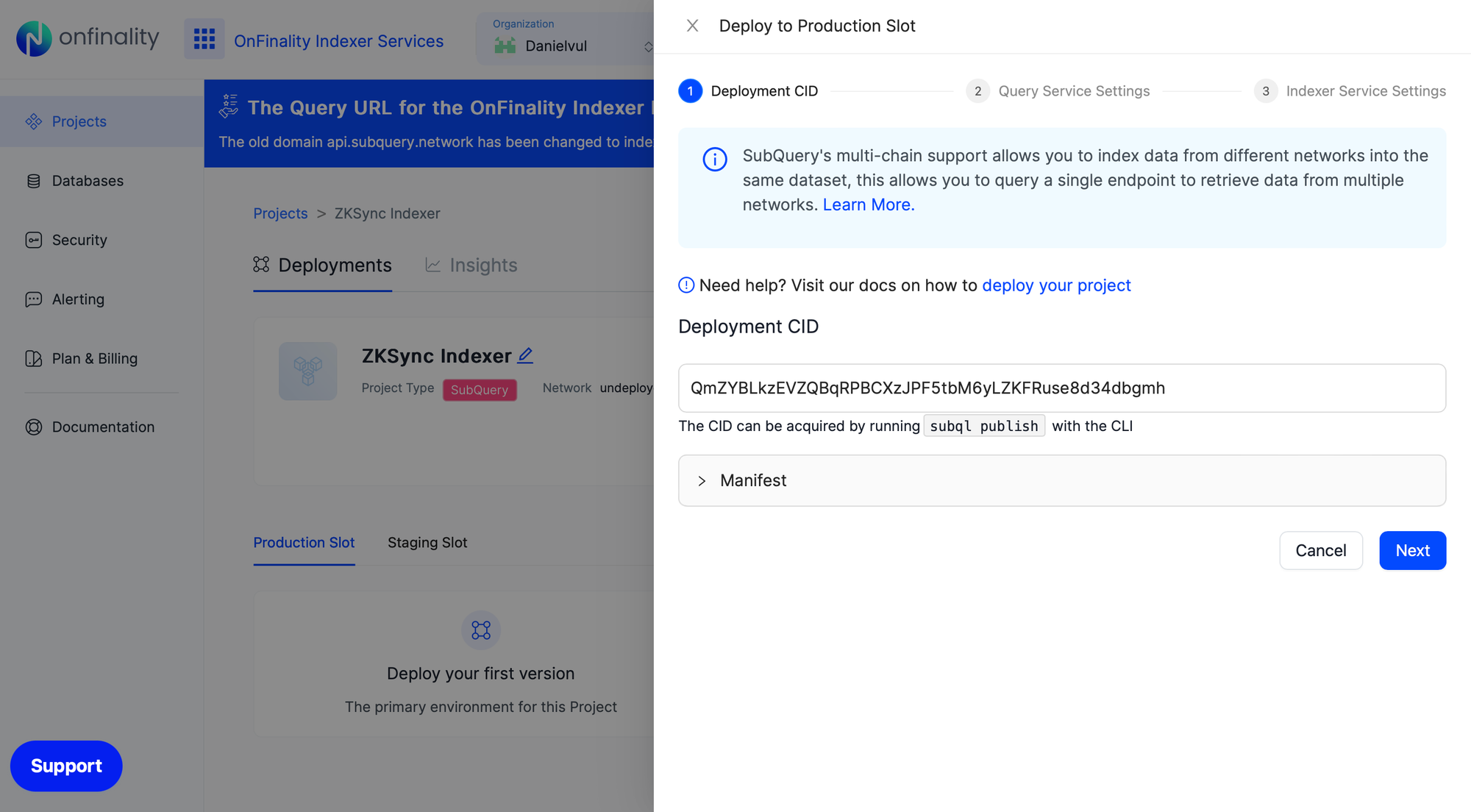Open the deploy your project link
The width and height of the screenshot is (1471, 812).
pyautogui.click(x=1056, y=285)
